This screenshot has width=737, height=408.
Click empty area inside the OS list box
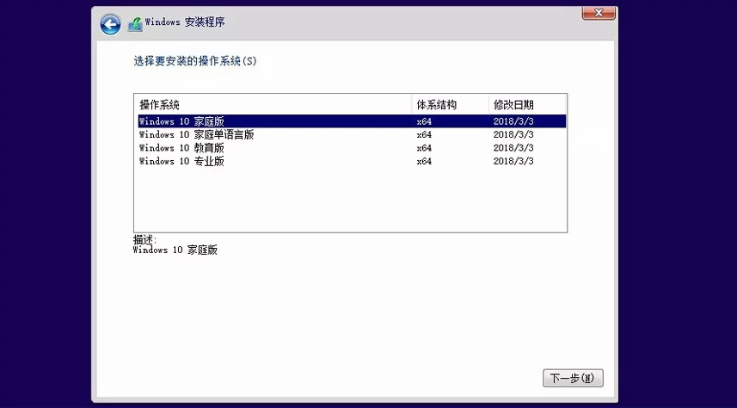tap(350, 200)
